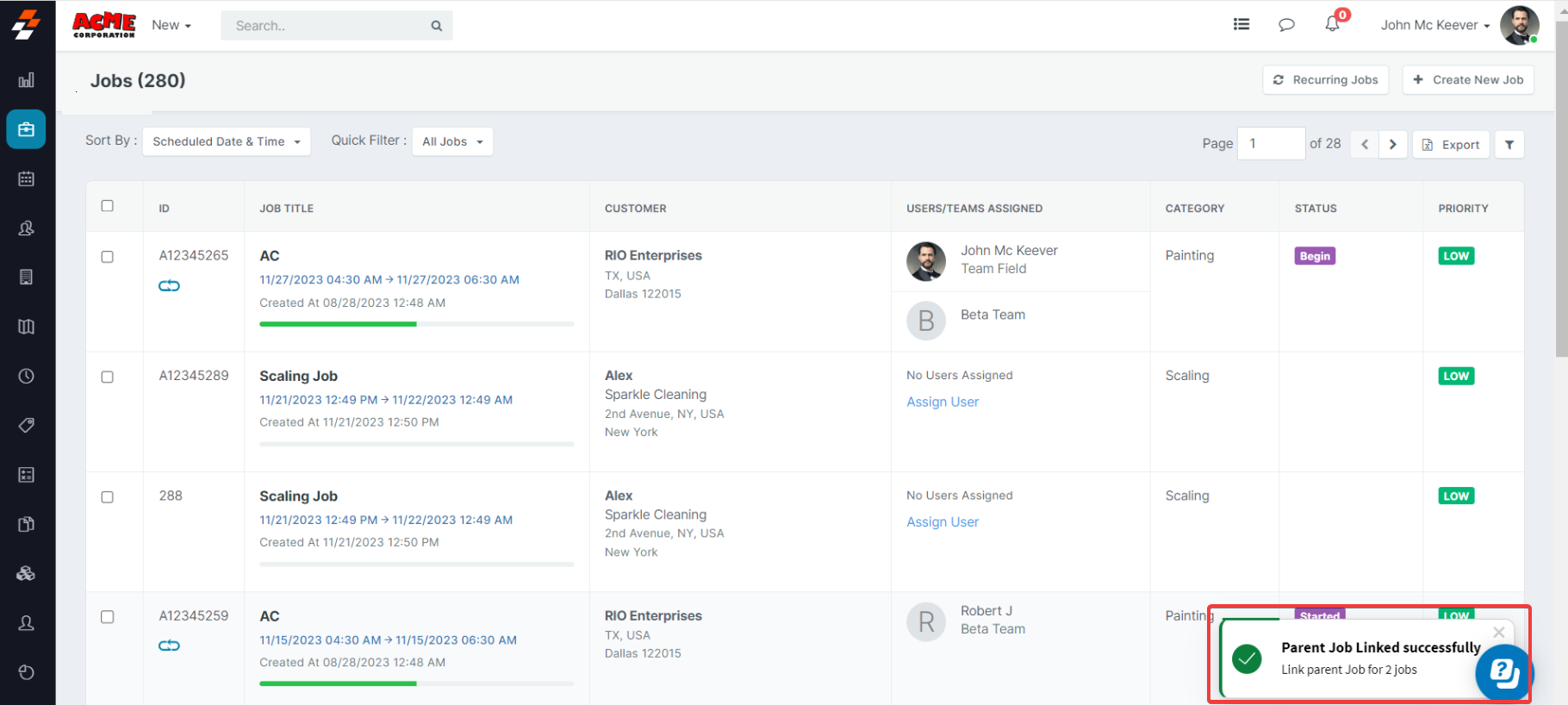This screenshot has height=705, width=1568.
Task: Expand the Scheduled Date & Time sort dropdown
Action: (x=227, y=141)
